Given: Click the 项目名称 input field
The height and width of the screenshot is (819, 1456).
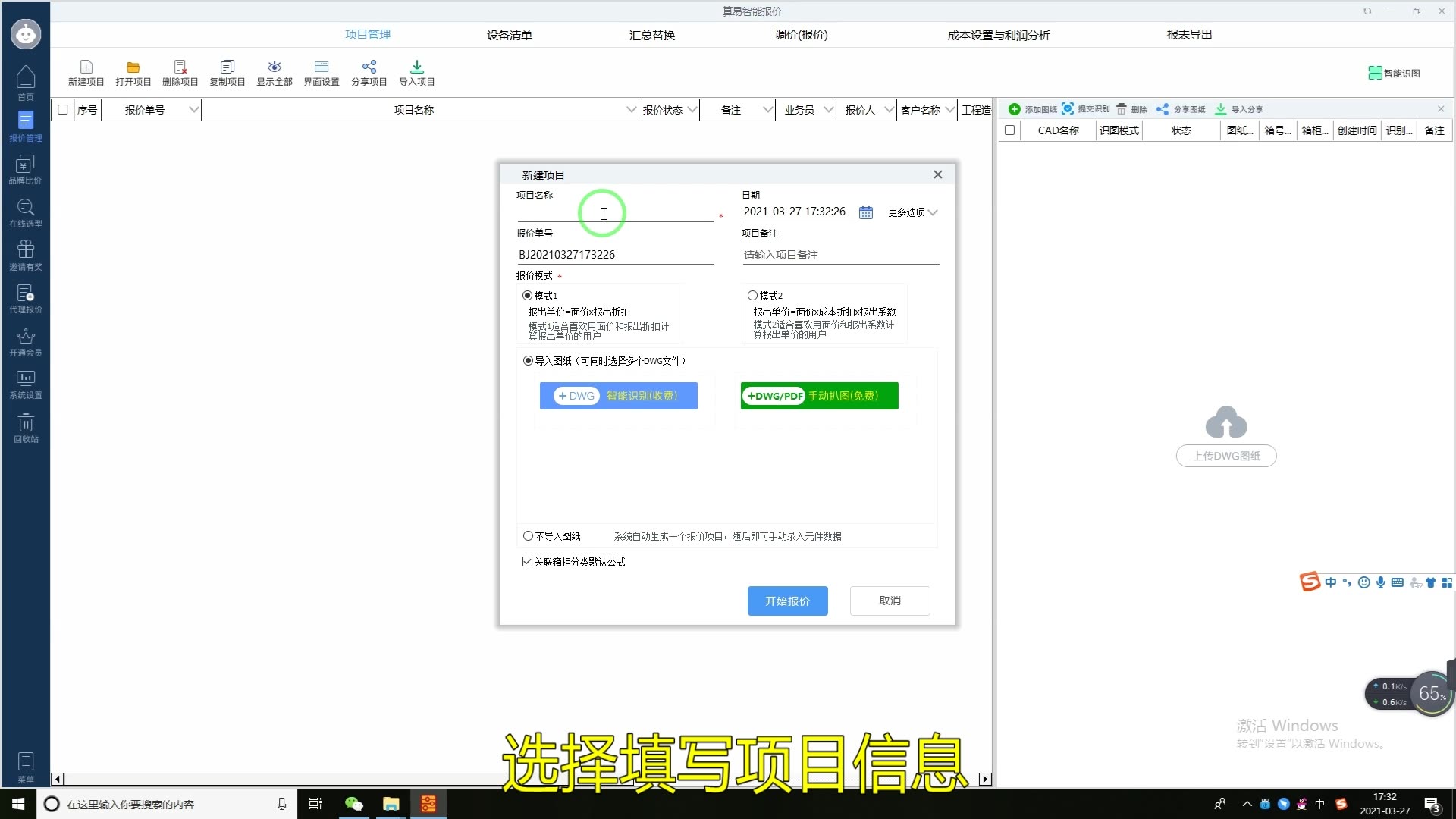Looking at the screenshot, I should click(x=615, y=212).
